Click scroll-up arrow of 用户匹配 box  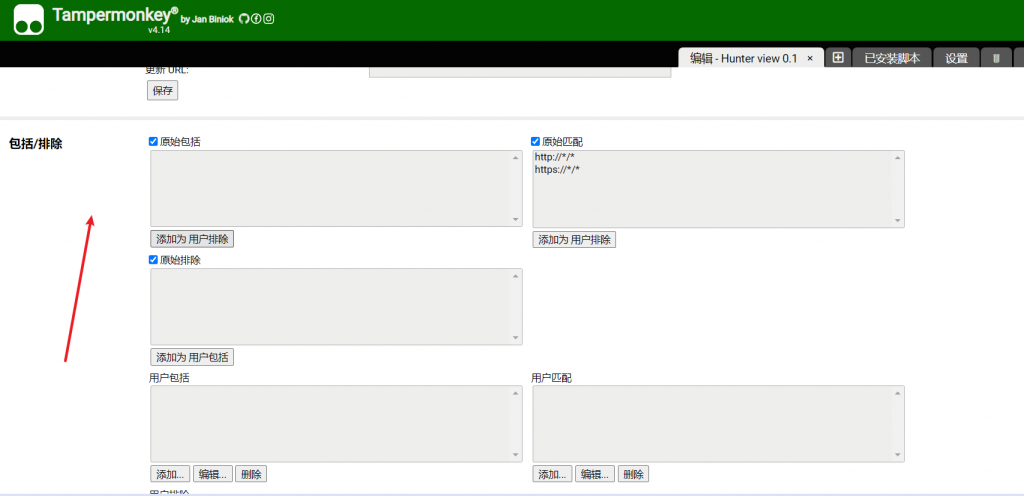(x=897, y=392)
